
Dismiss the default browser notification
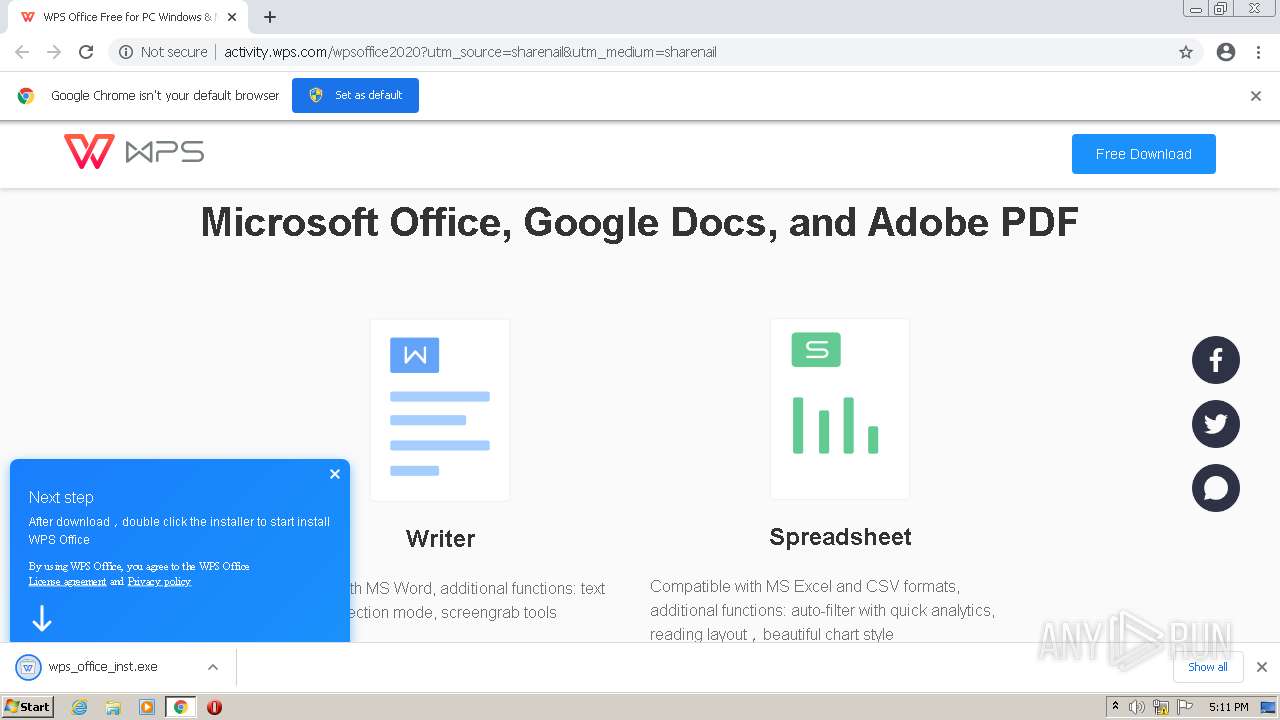click(x=1256, y=96)
